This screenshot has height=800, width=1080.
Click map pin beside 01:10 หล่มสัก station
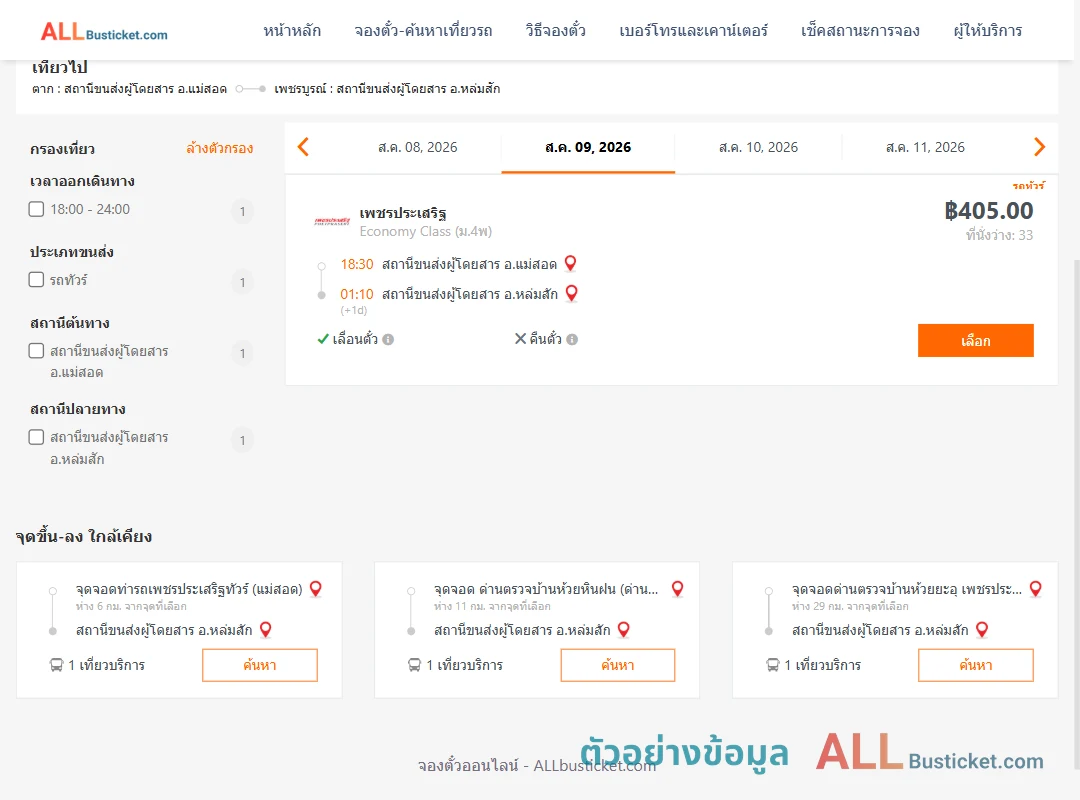[571, 294]
